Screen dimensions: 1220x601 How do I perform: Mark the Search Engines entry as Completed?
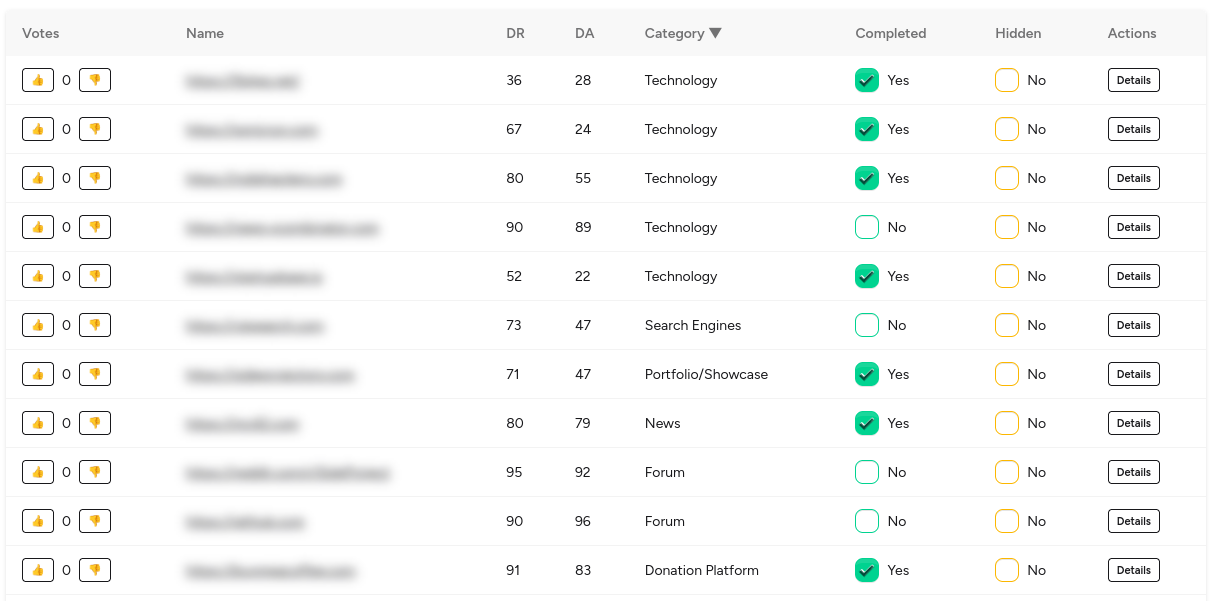click(867, 325)
